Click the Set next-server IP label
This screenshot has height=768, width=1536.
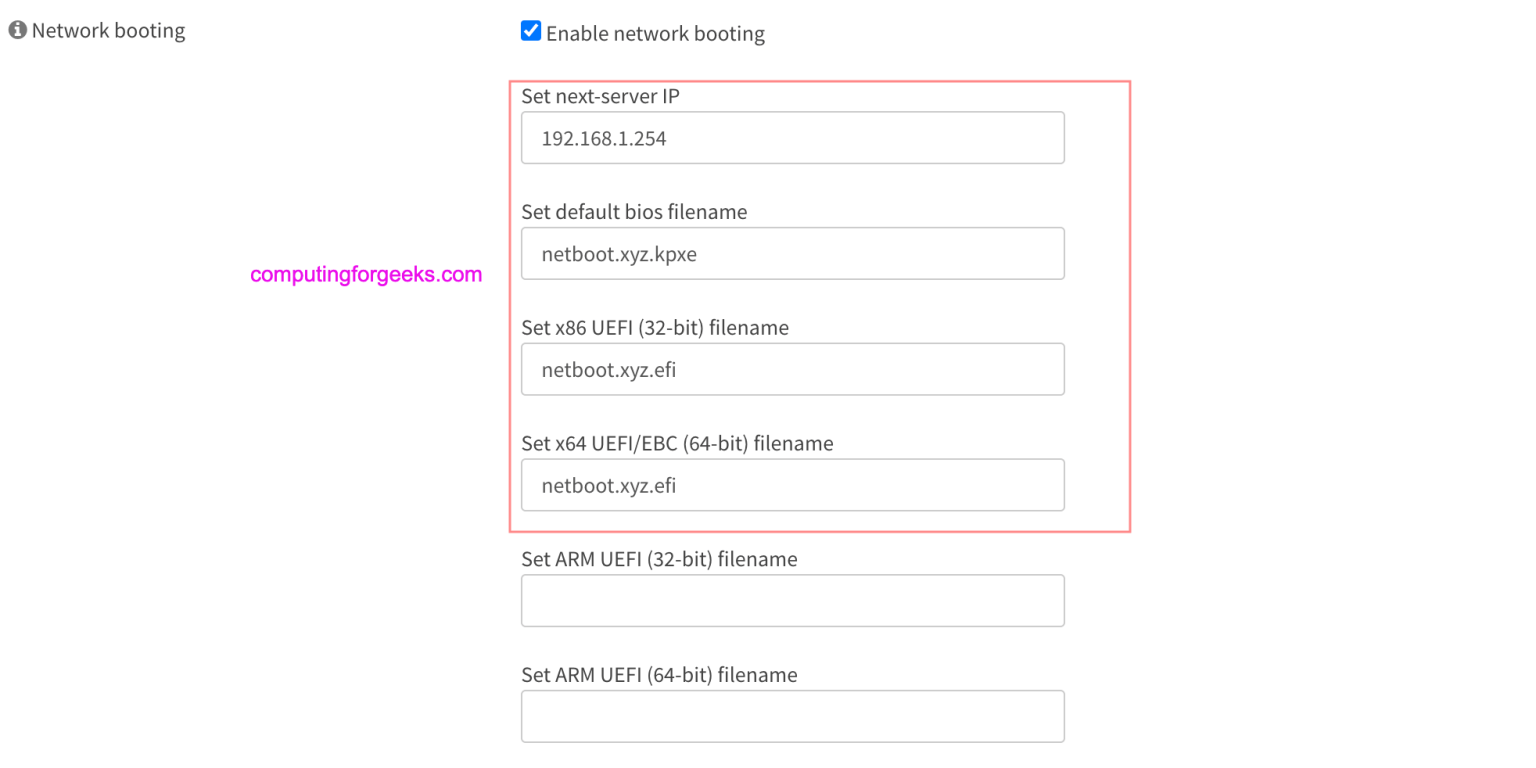pos(599,96)
